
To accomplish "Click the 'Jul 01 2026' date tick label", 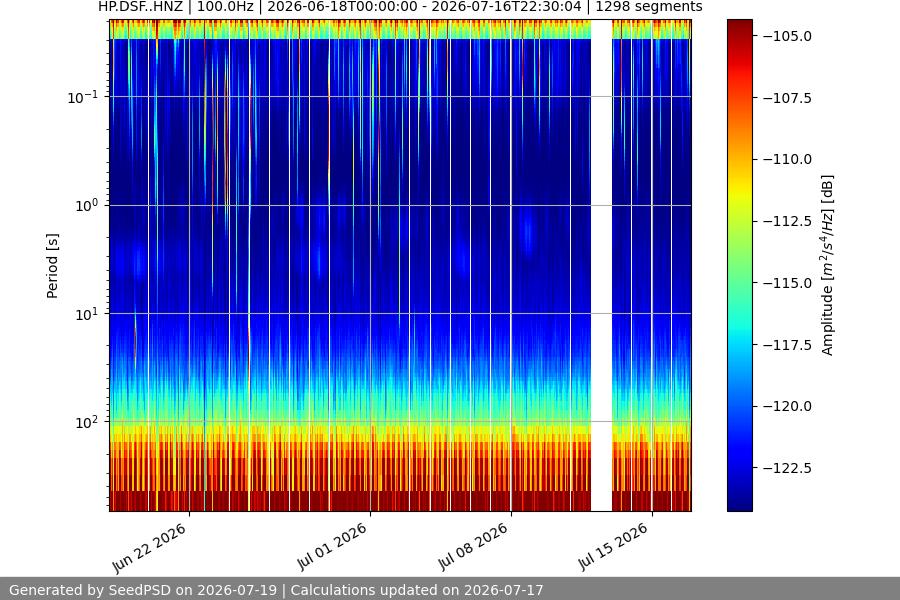I will tap(331, 547).
